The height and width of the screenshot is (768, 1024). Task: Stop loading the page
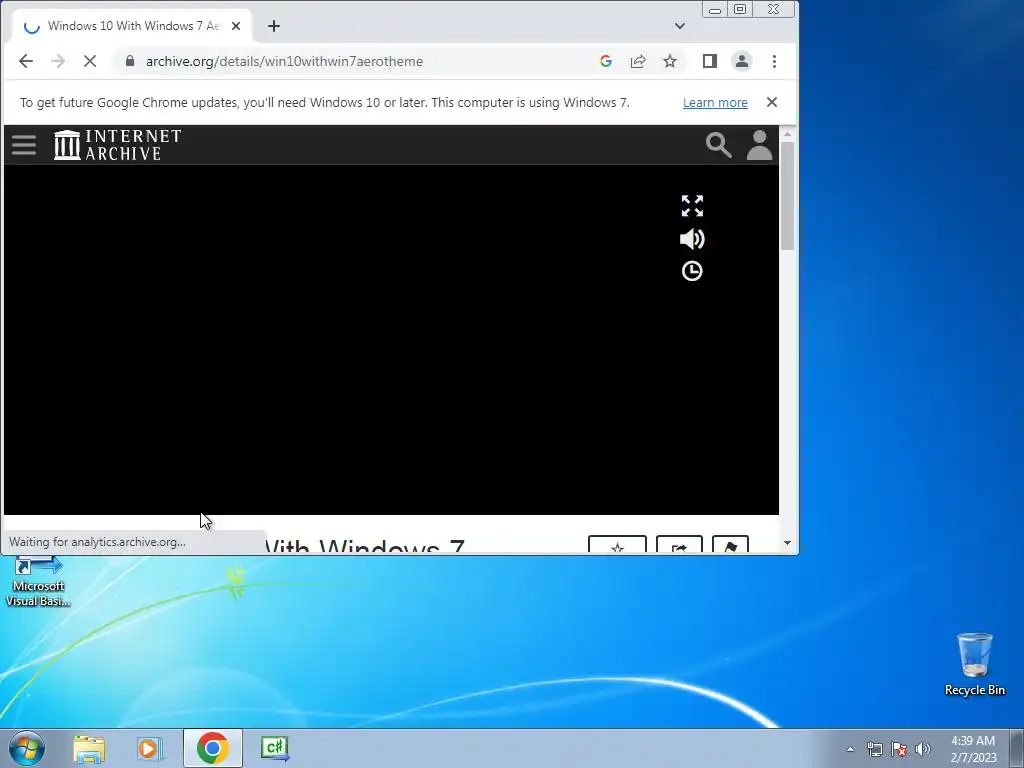pos(90,61)
